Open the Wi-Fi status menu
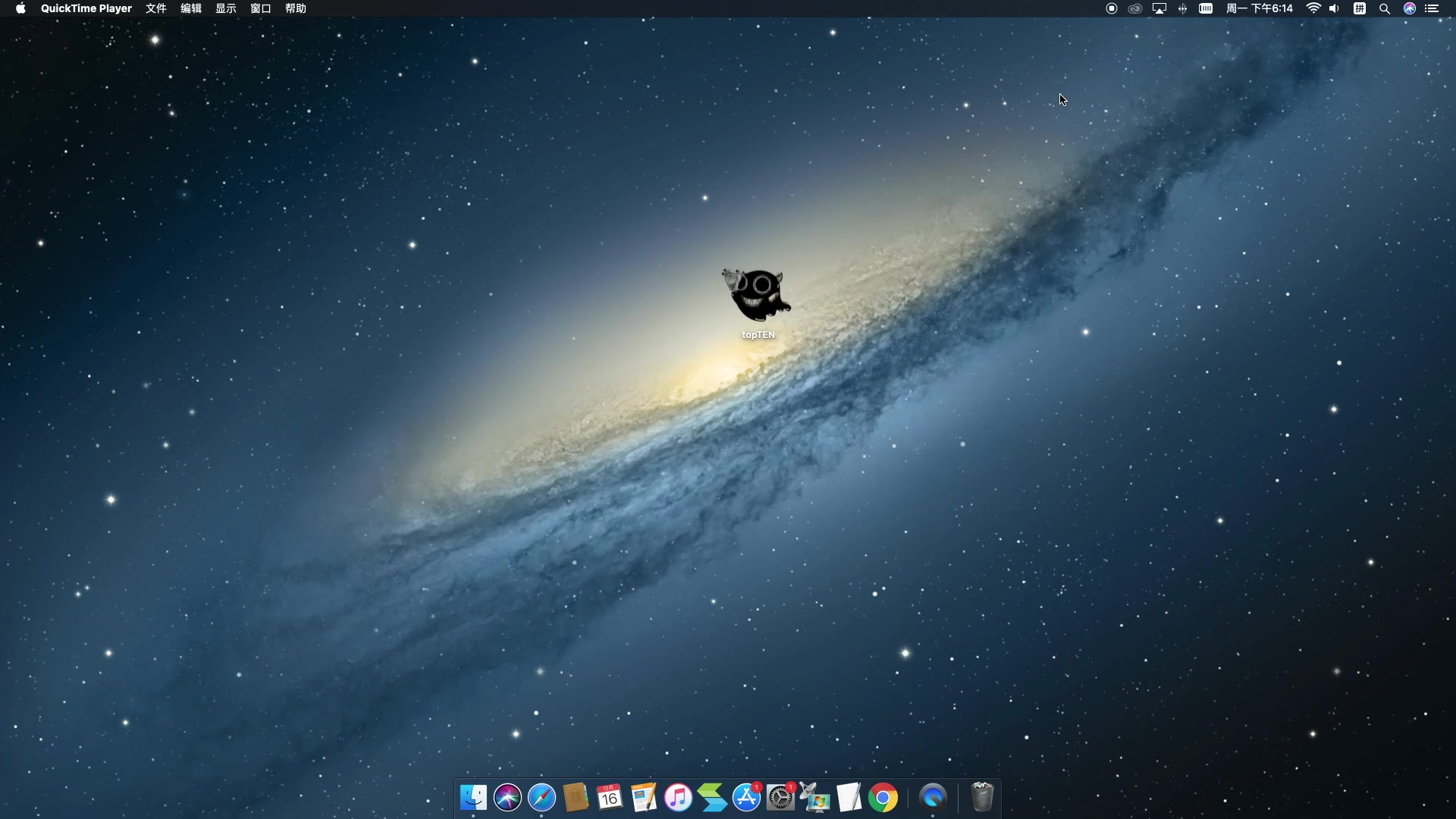Screen dimensions: 1456x819 click(x=1313, y=8)
